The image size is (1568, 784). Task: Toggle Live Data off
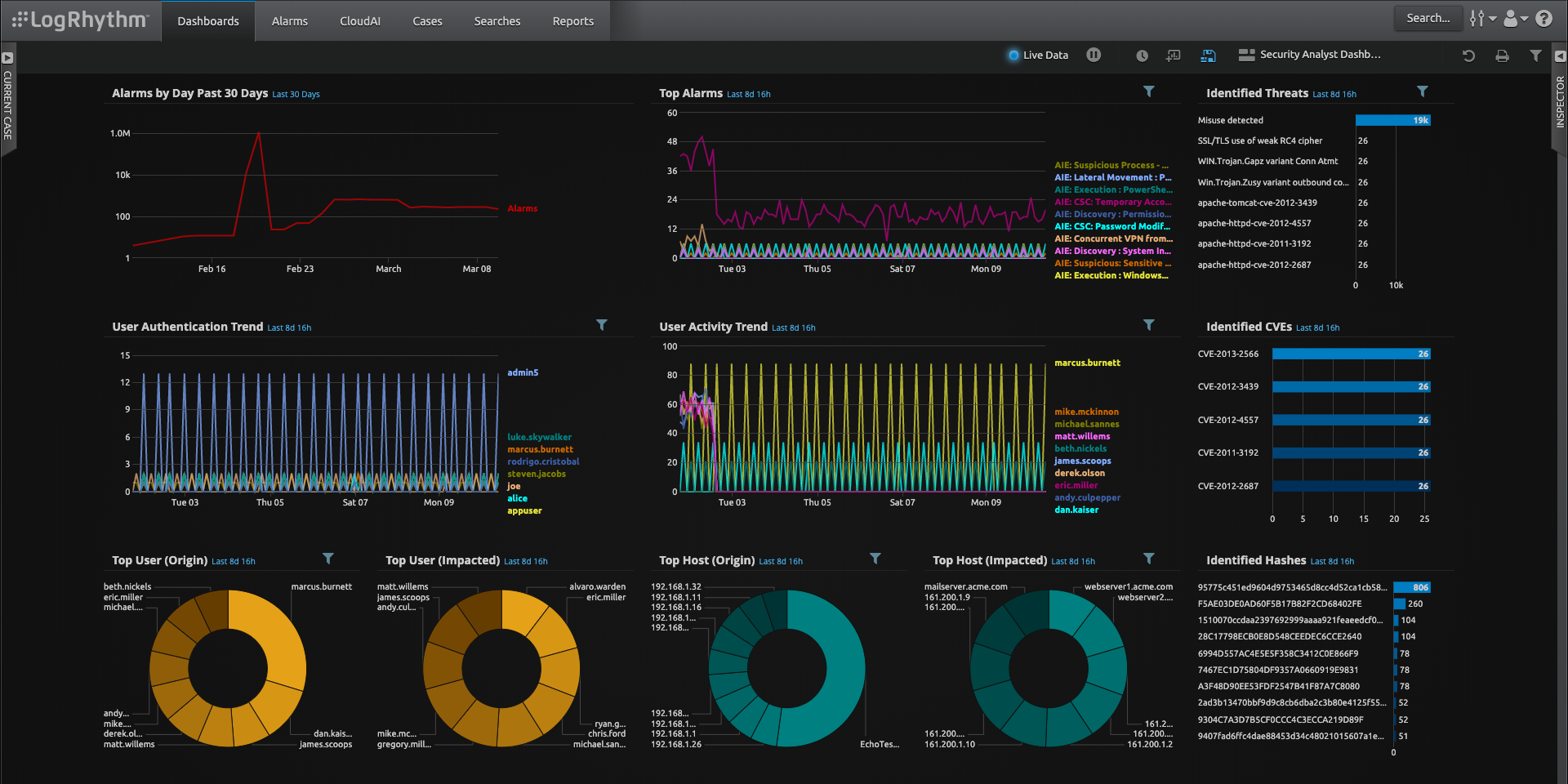click(1012, 55)
